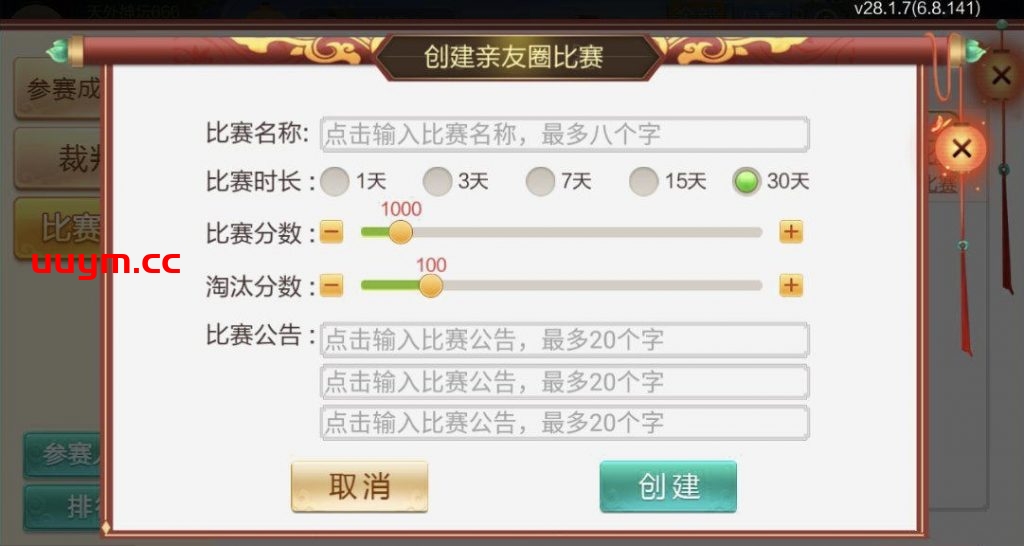The width and height of the screenshot is (1024, 546).
Task: Click the dark X at top right
Action: click(1000, 75)
